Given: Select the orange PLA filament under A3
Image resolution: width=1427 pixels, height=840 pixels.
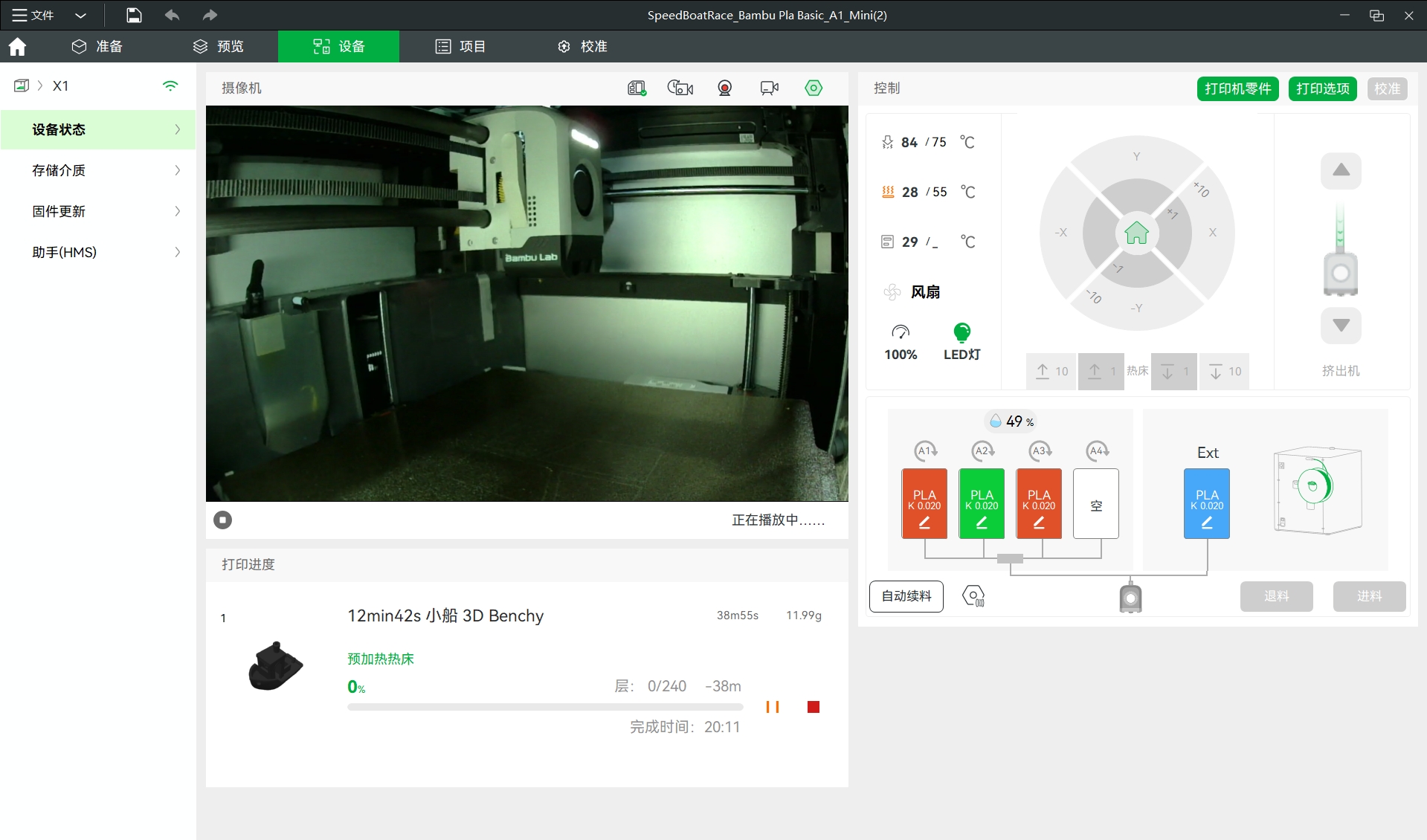Looking at the screenshot, I should (x=1039, y=503).
